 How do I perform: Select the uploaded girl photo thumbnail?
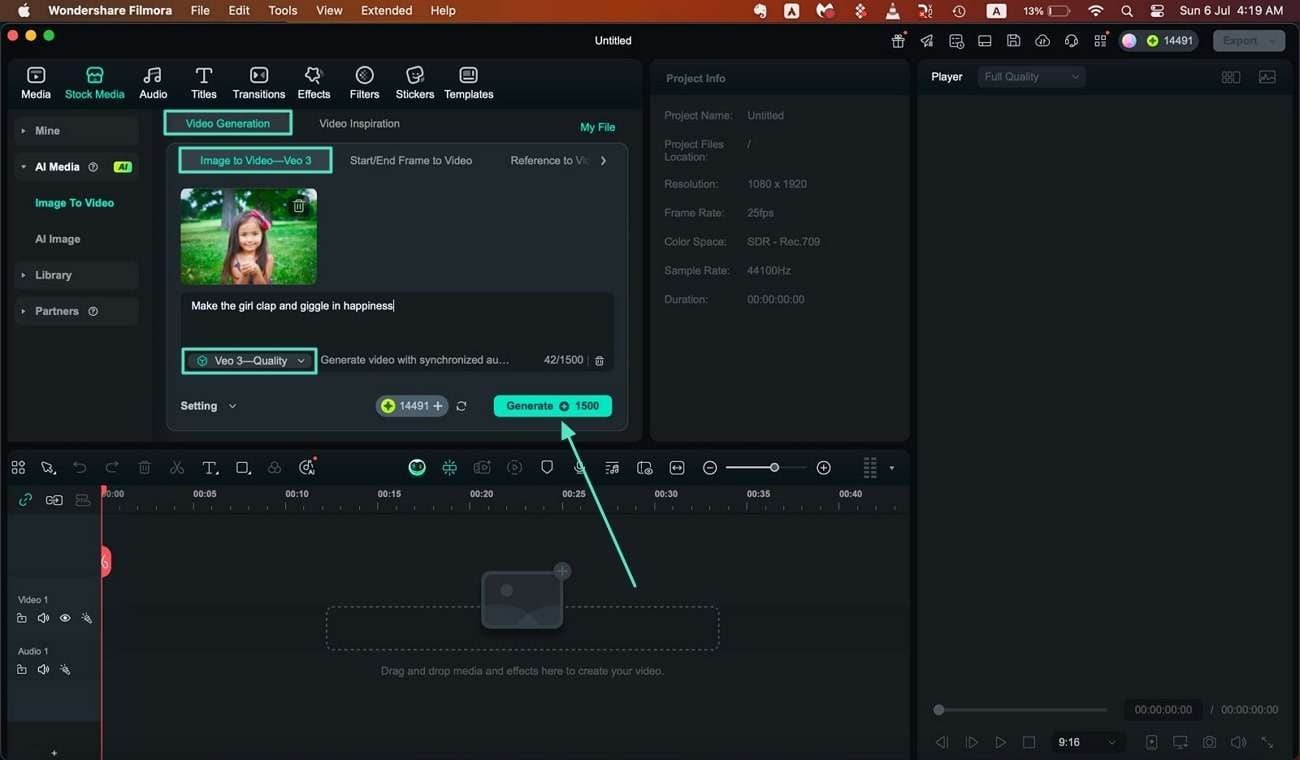pos(248,237)
